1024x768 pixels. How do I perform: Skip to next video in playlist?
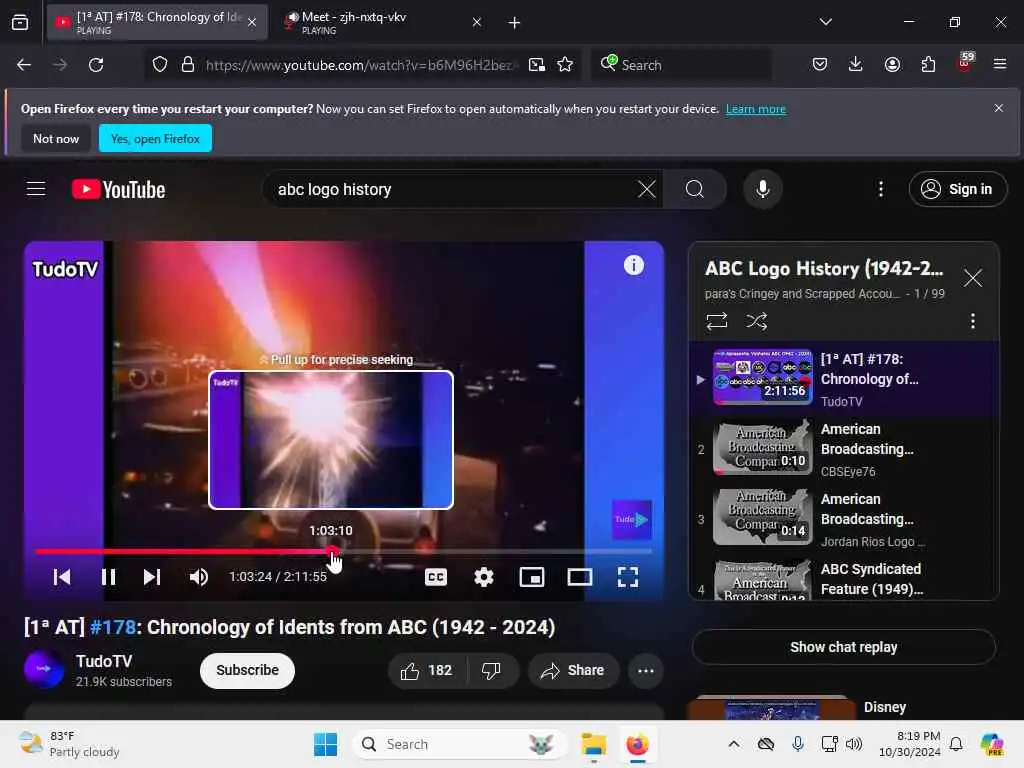(x=152, y=577)
